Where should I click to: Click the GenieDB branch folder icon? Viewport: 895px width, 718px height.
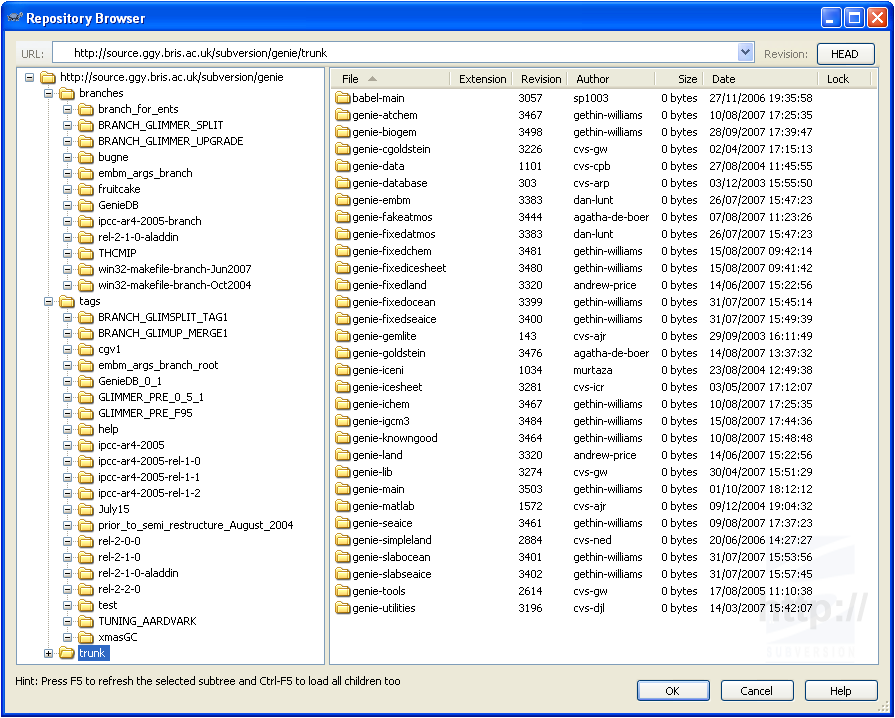click(x=86, y=205)
